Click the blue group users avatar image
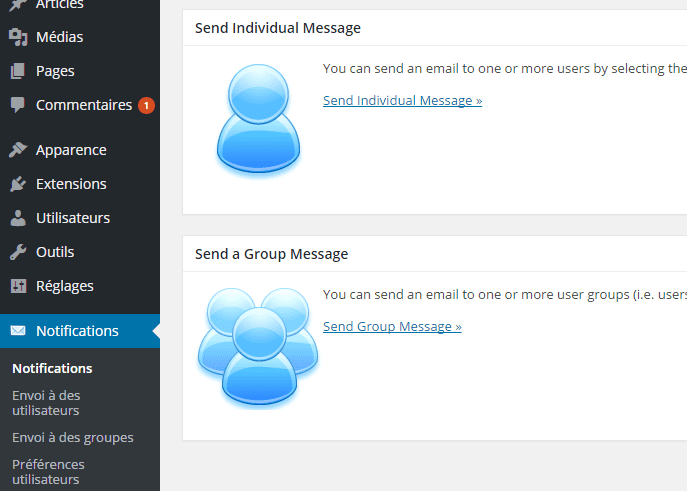 click(x=259, y=347)
